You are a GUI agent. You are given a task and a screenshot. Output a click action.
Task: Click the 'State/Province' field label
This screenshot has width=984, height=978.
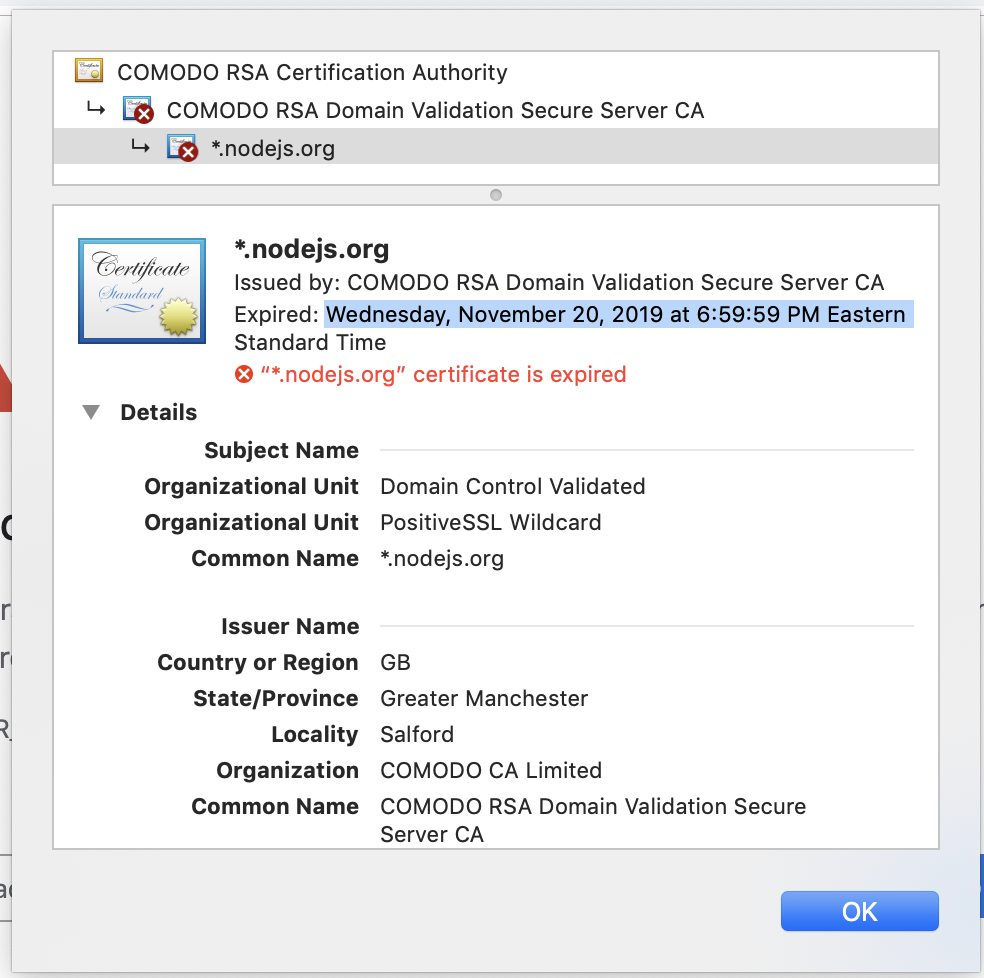(x=275, y=698)
